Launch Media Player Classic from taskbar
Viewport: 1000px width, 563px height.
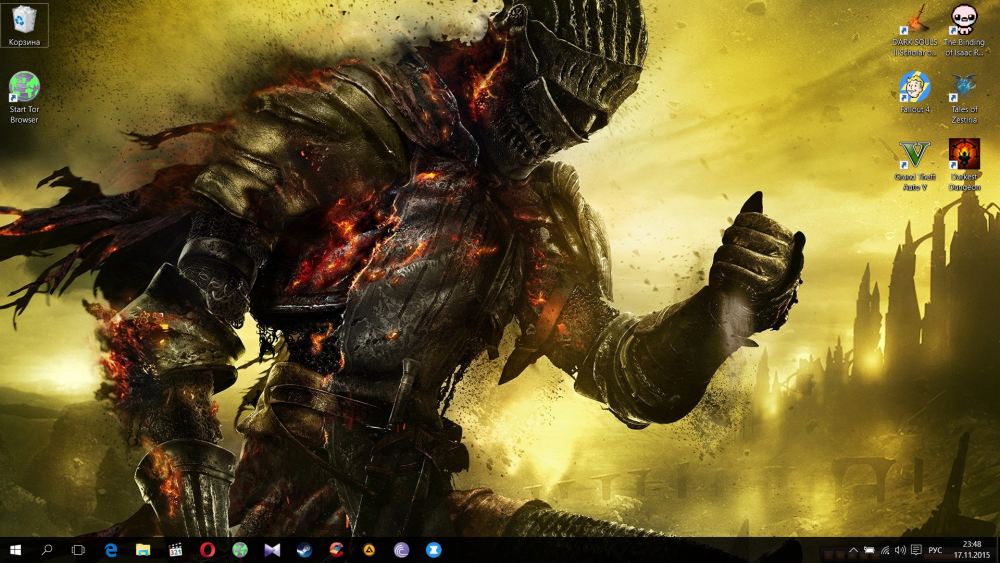point(175,550)
